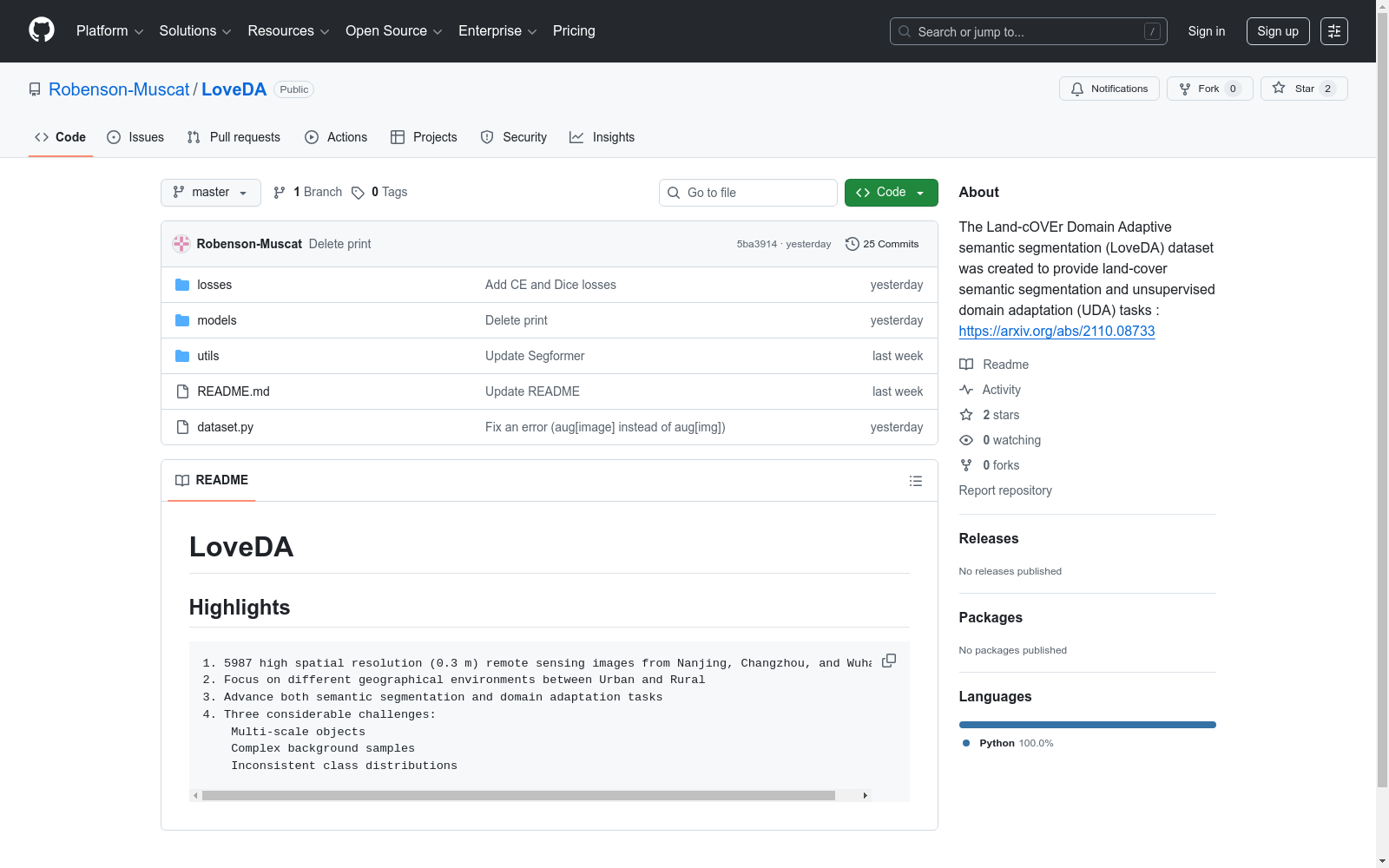
Task: Open the Releases heading link
Action: (989, 538)
